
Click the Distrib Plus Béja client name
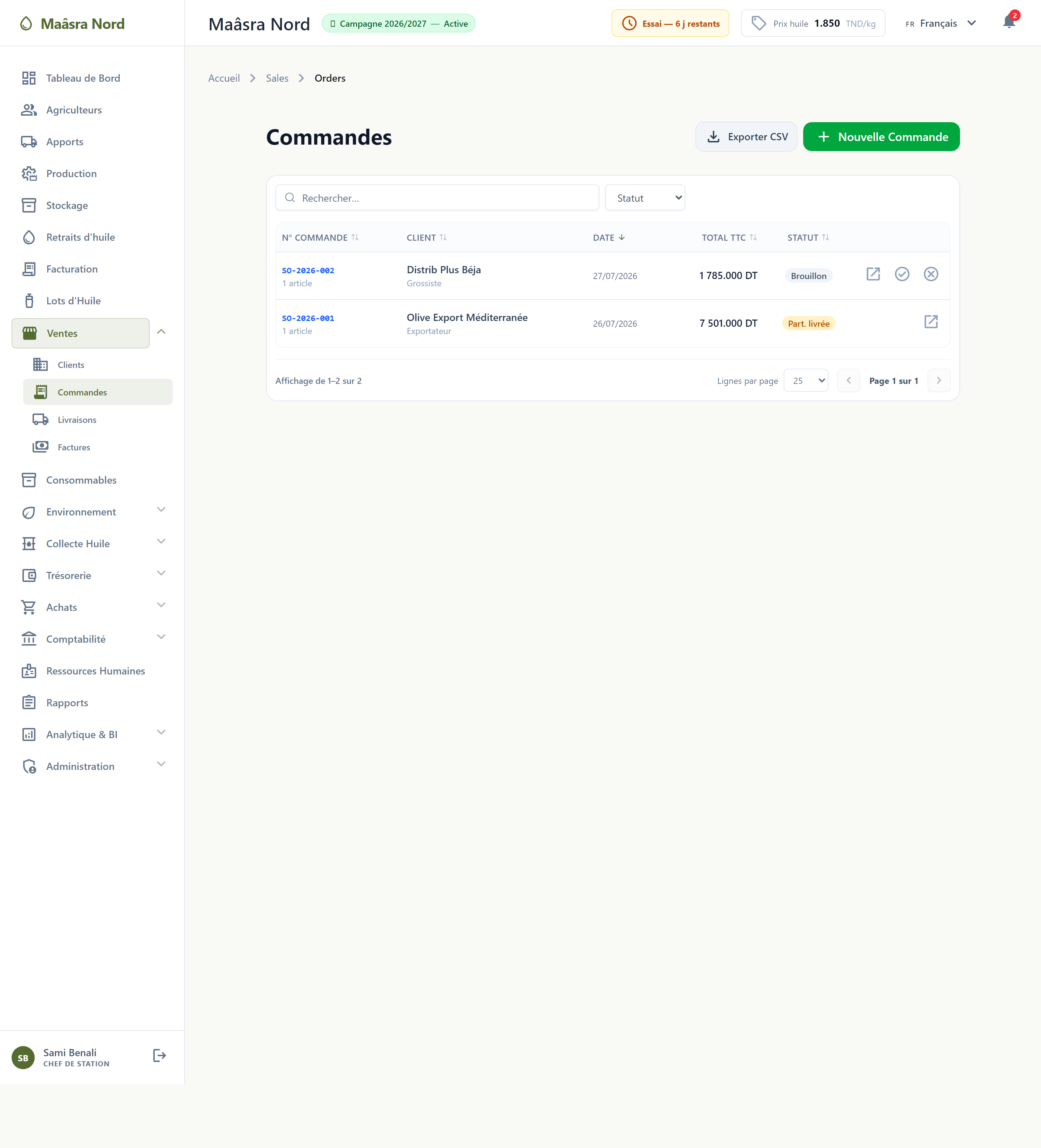coord(444,269)
